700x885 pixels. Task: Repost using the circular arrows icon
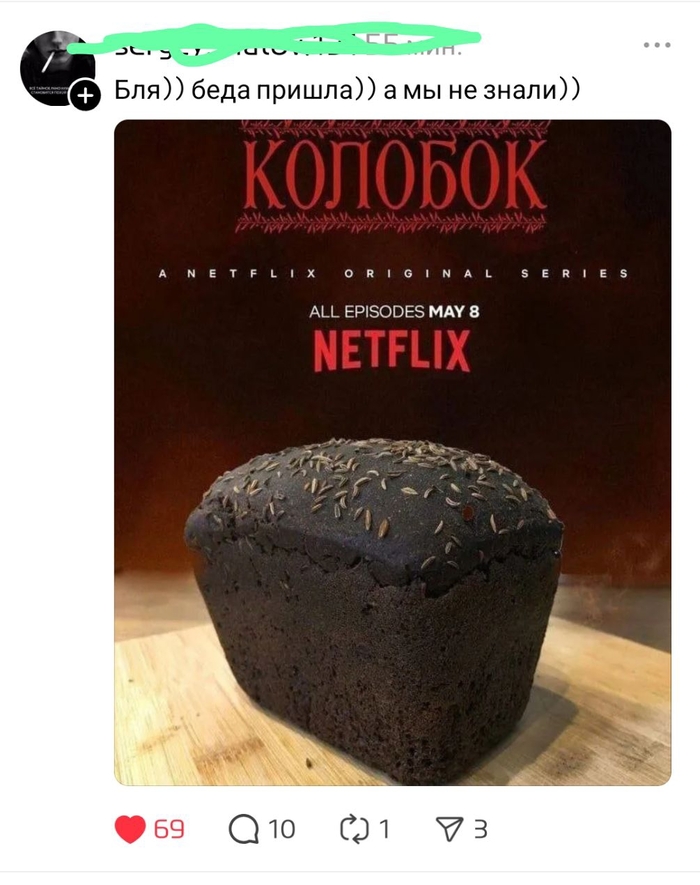tap(355, 830)
